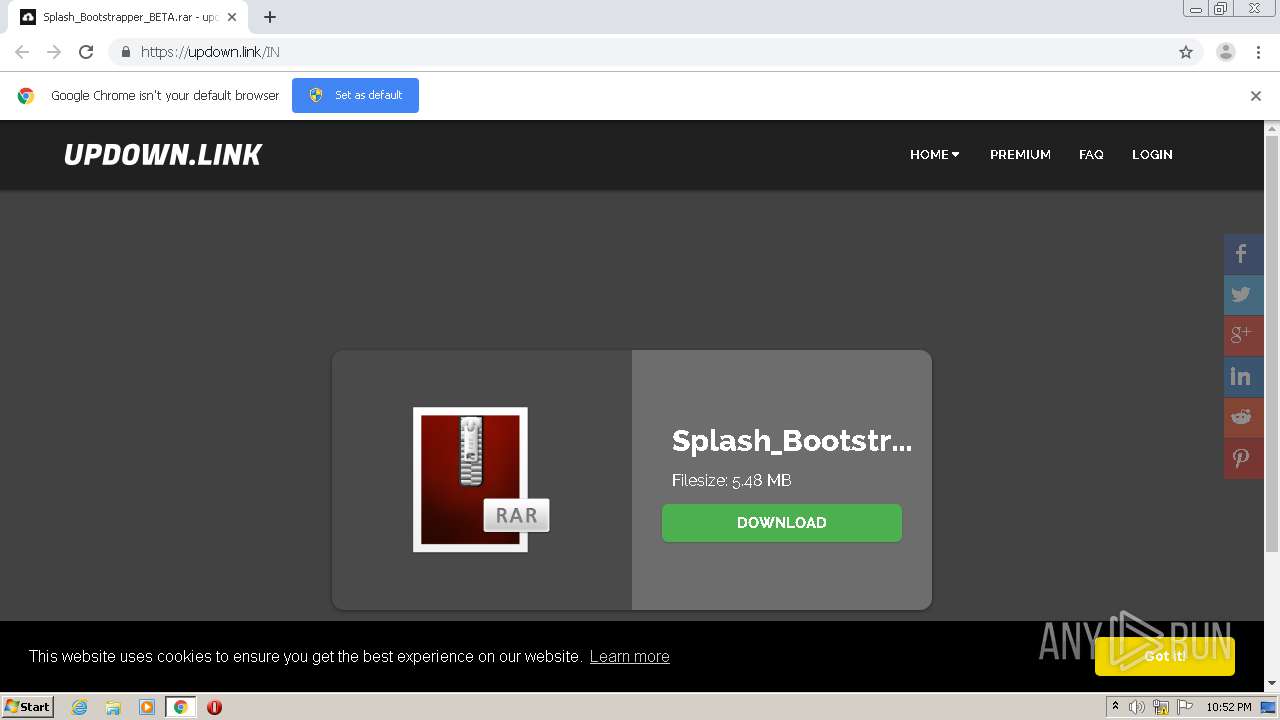Image resolution: width=1280 pixels, height=720 pixels.
Task: Open Chrome profile avatar icon
Action: [1226, 52]
